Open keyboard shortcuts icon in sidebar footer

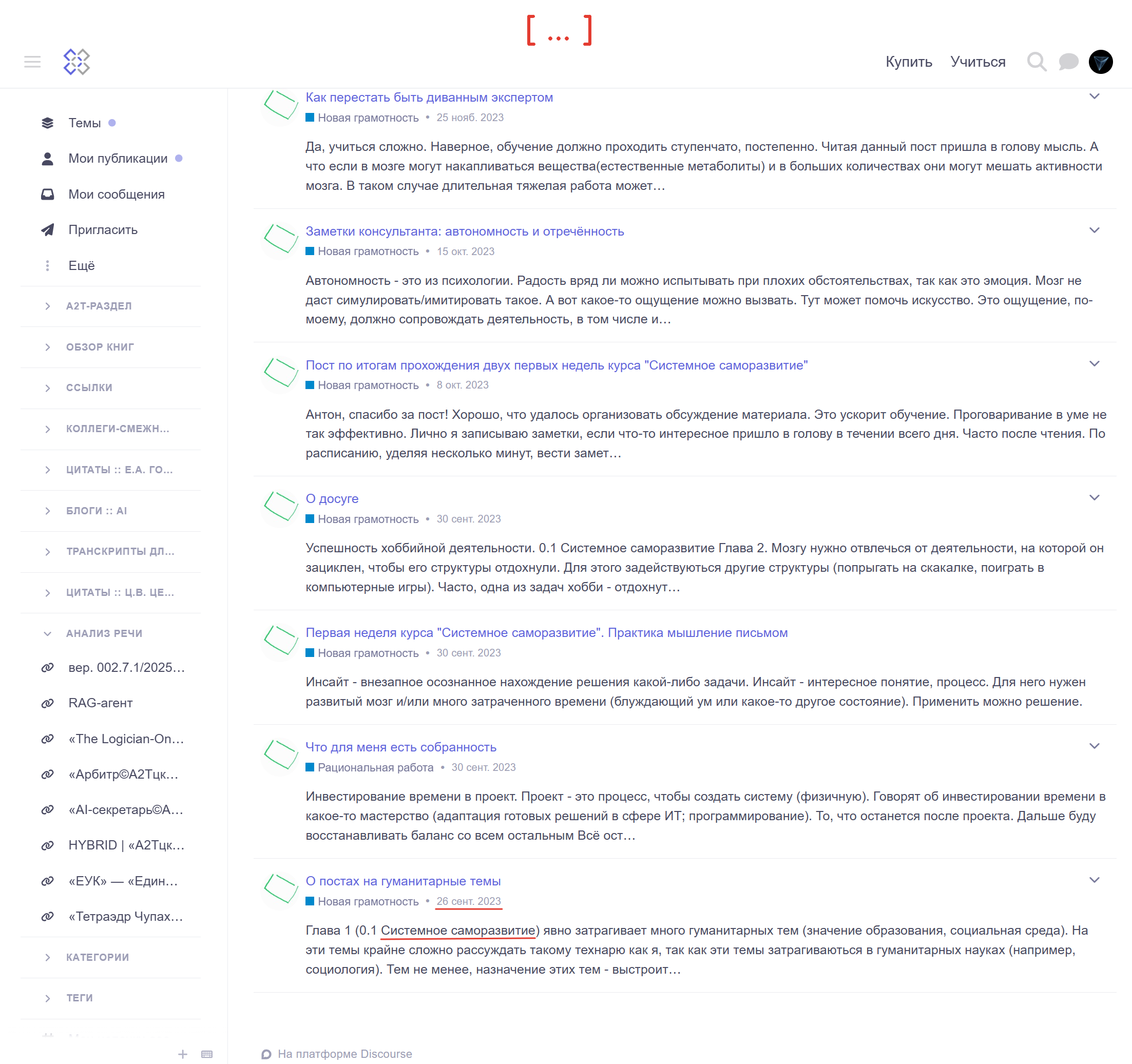207,1054
